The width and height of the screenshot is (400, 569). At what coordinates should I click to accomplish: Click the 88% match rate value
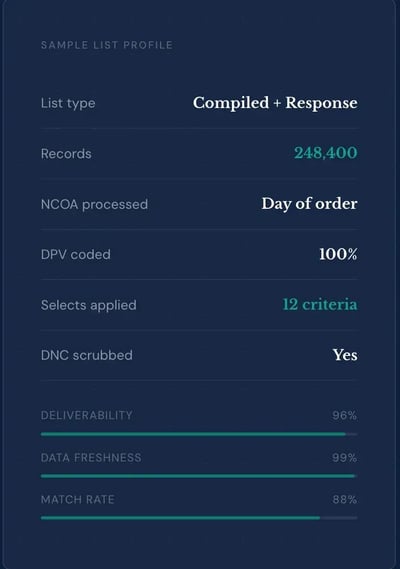pos(344,500)
